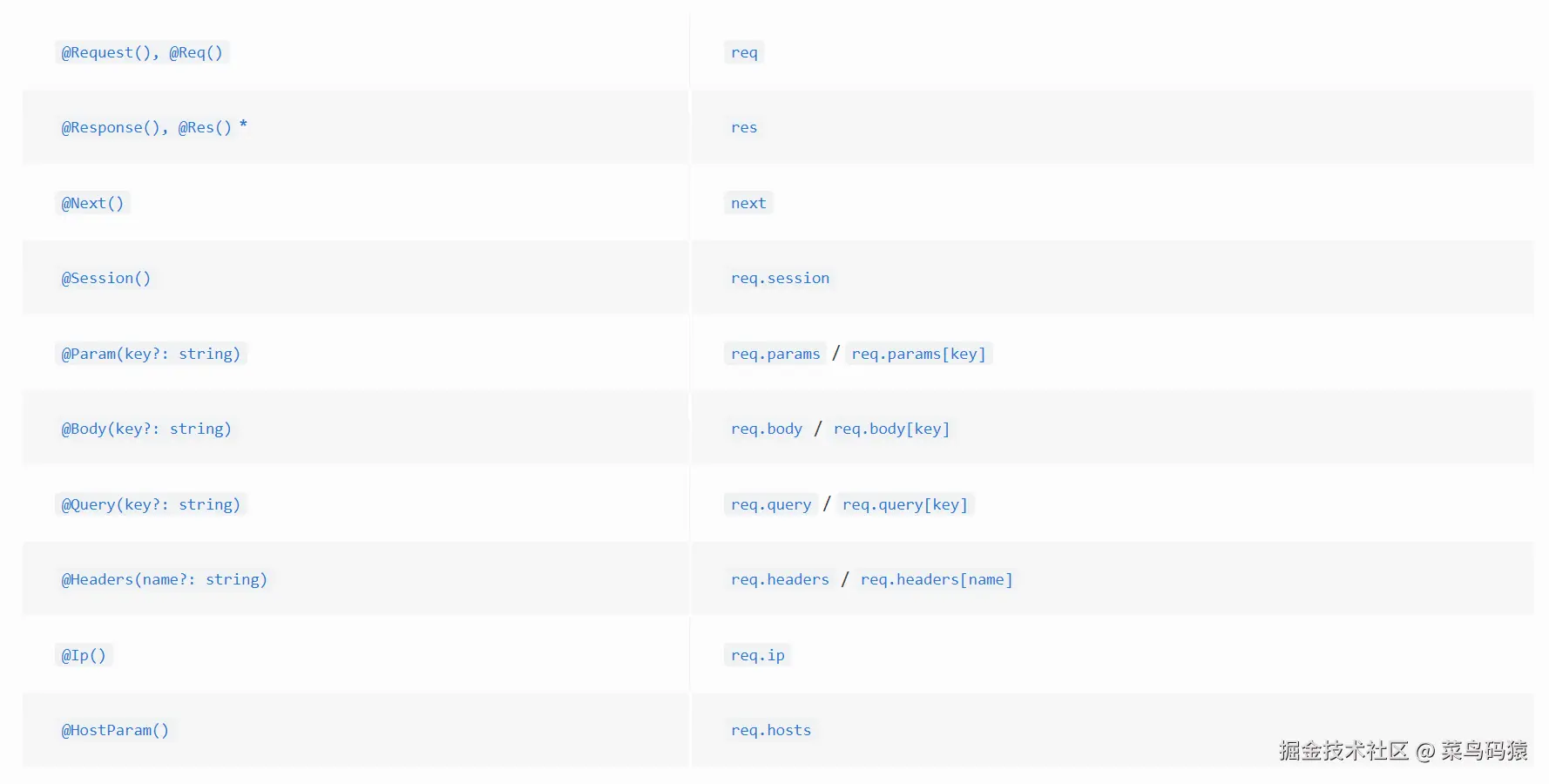
Task: Select the req.ip code tag
Action: click(x=758, y=655)
